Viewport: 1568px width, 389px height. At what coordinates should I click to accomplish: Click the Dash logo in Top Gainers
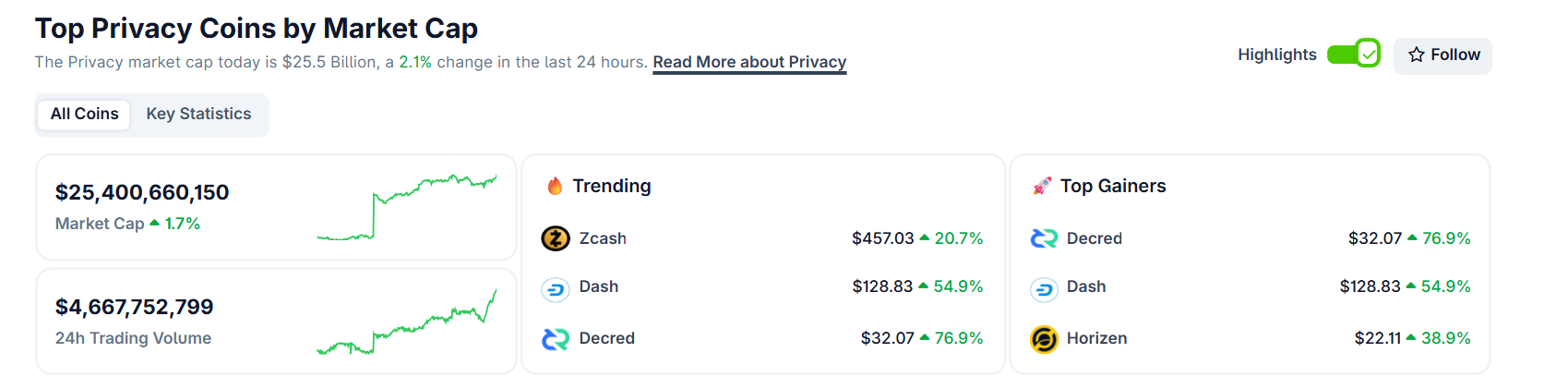click(x=1043, y=289)
